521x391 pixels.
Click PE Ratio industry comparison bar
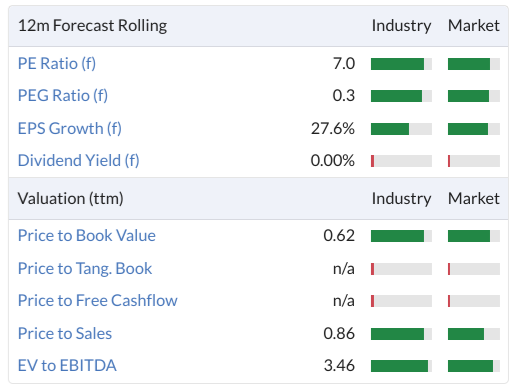tap(401, 64)
